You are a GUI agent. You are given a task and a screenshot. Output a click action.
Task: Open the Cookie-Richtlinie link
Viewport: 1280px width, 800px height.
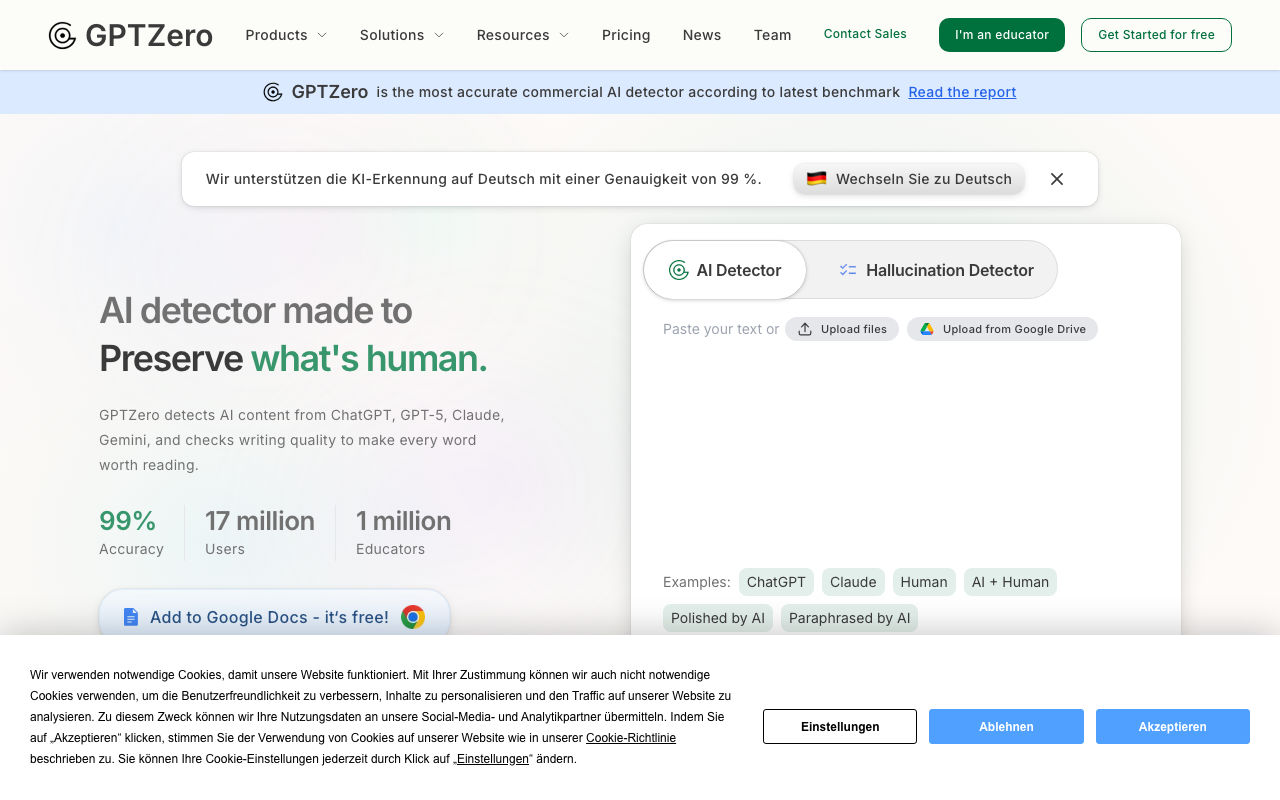click(x=631, y=738)
